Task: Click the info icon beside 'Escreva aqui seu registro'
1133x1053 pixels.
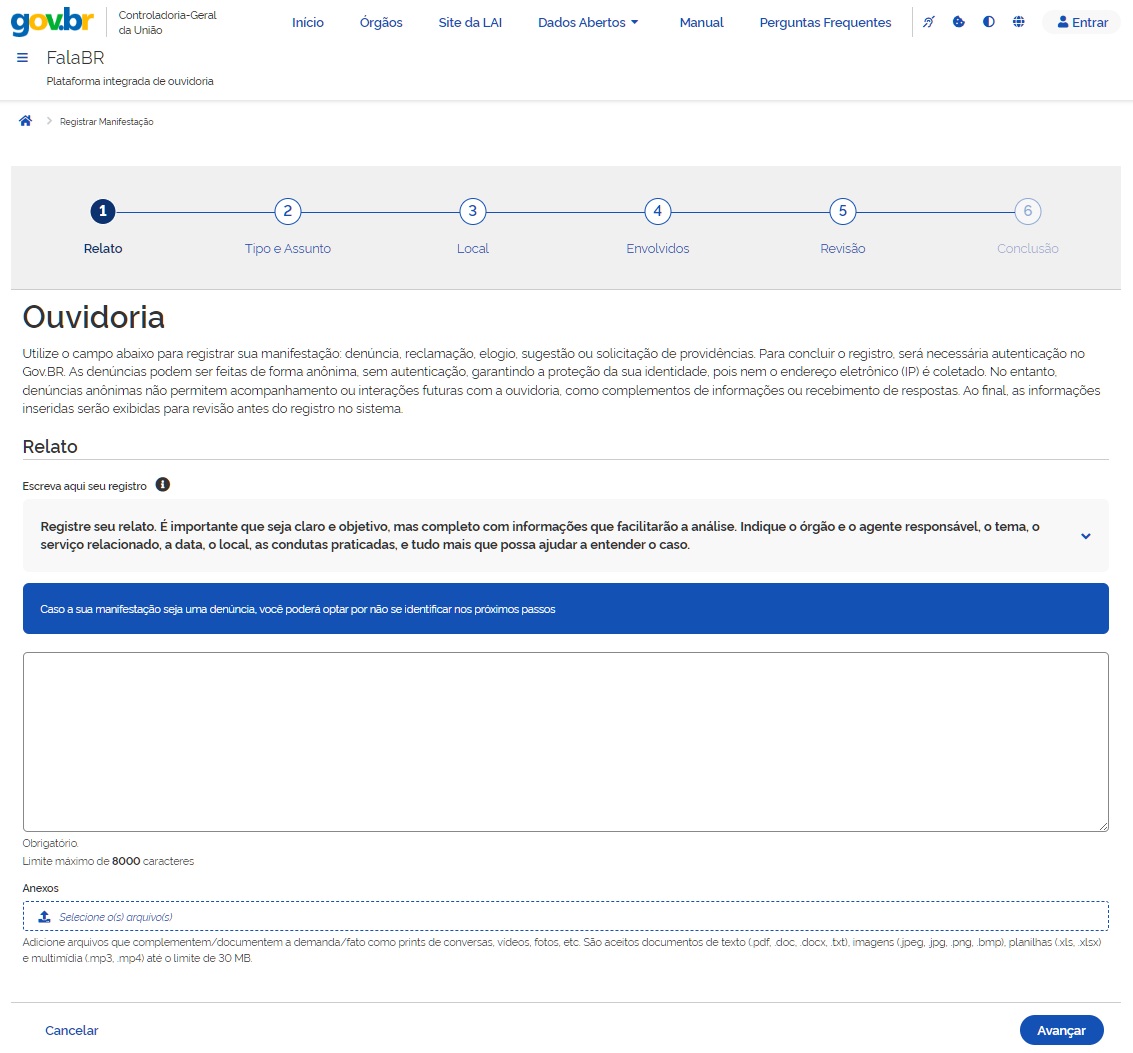Action: (x=163, y=485)
